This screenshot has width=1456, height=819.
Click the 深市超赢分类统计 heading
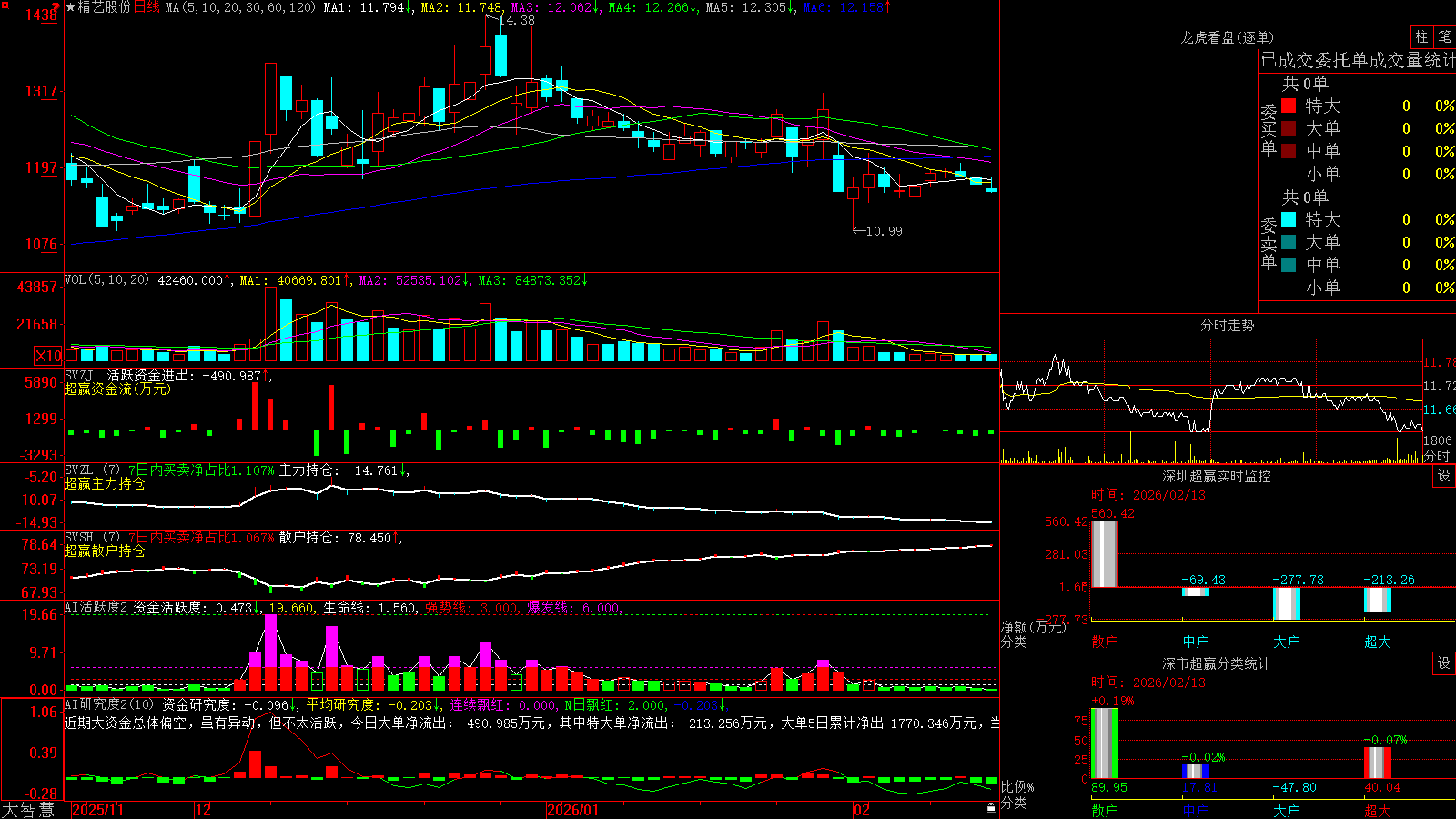click(x=1217, y=663)
